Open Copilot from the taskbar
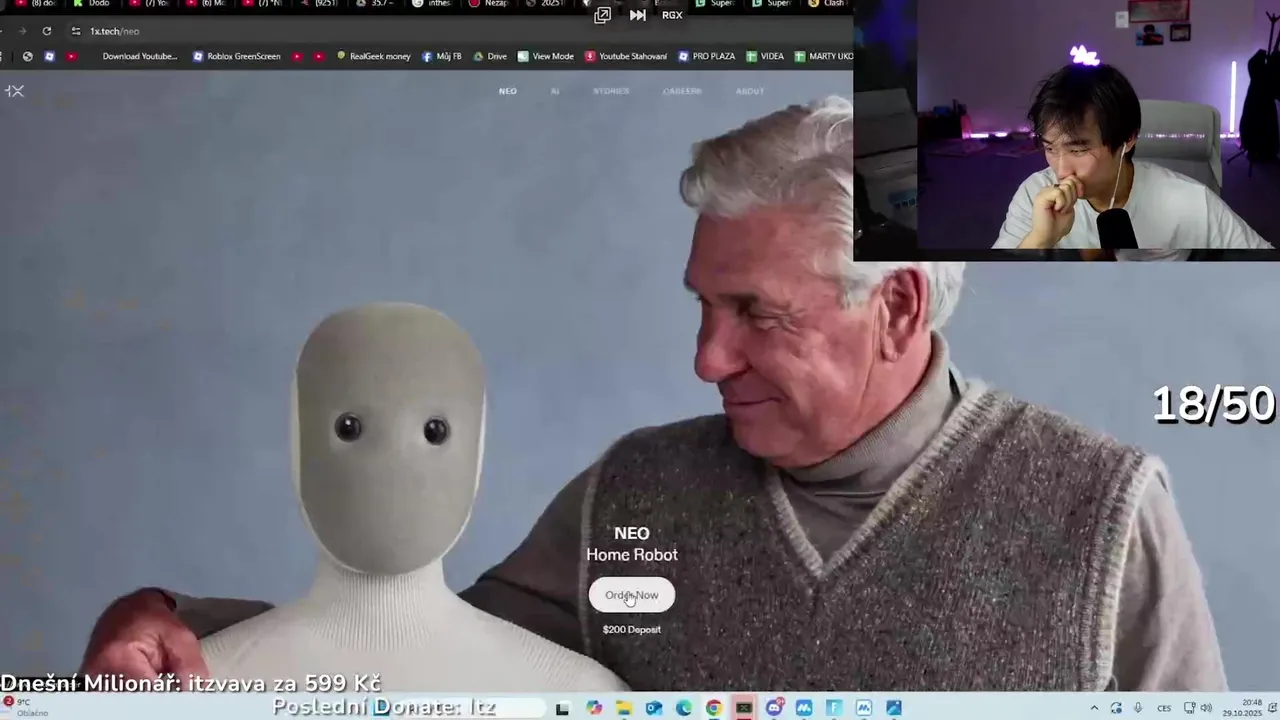The height and width of the screenshot is (720, 1280). tap(594, 708)
